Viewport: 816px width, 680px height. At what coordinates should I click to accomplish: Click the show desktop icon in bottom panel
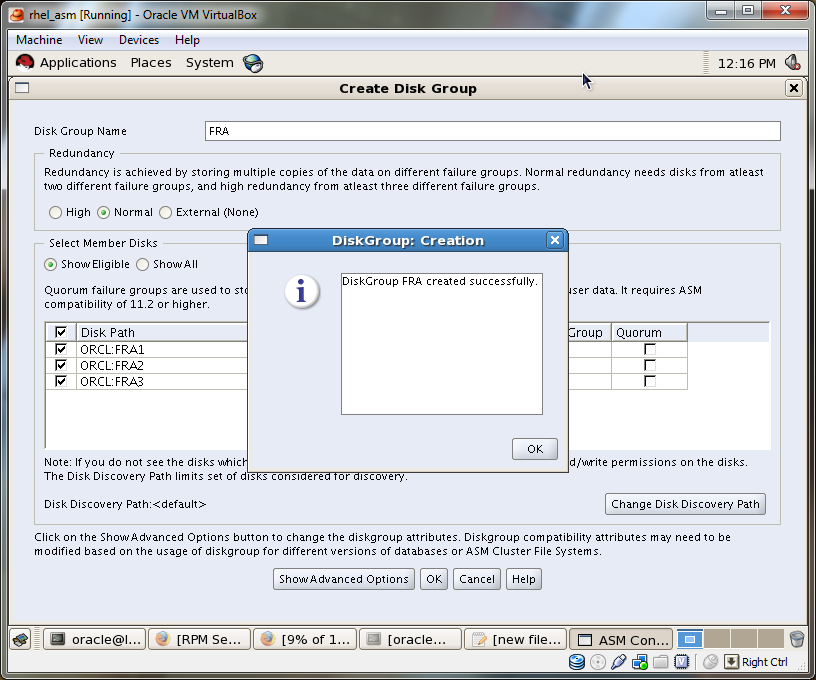(x=21, y=639)
